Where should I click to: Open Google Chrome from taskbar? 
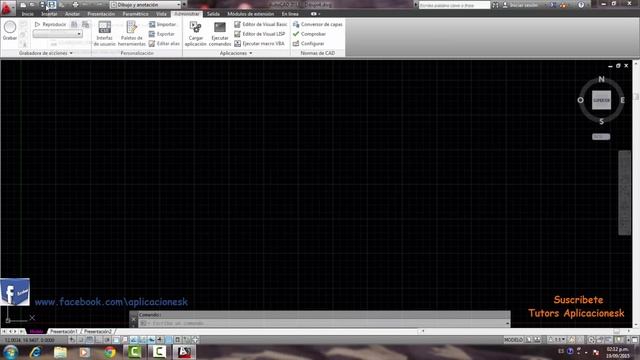coord(109,352)
